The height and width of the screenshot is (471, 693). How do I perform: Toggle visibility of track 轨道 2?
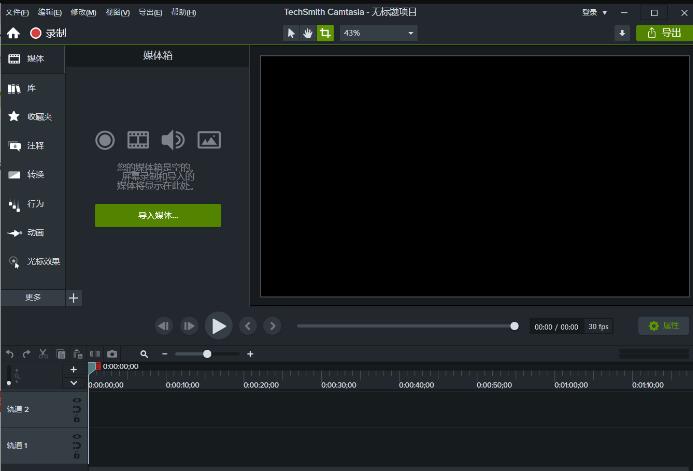pos(77,401)
